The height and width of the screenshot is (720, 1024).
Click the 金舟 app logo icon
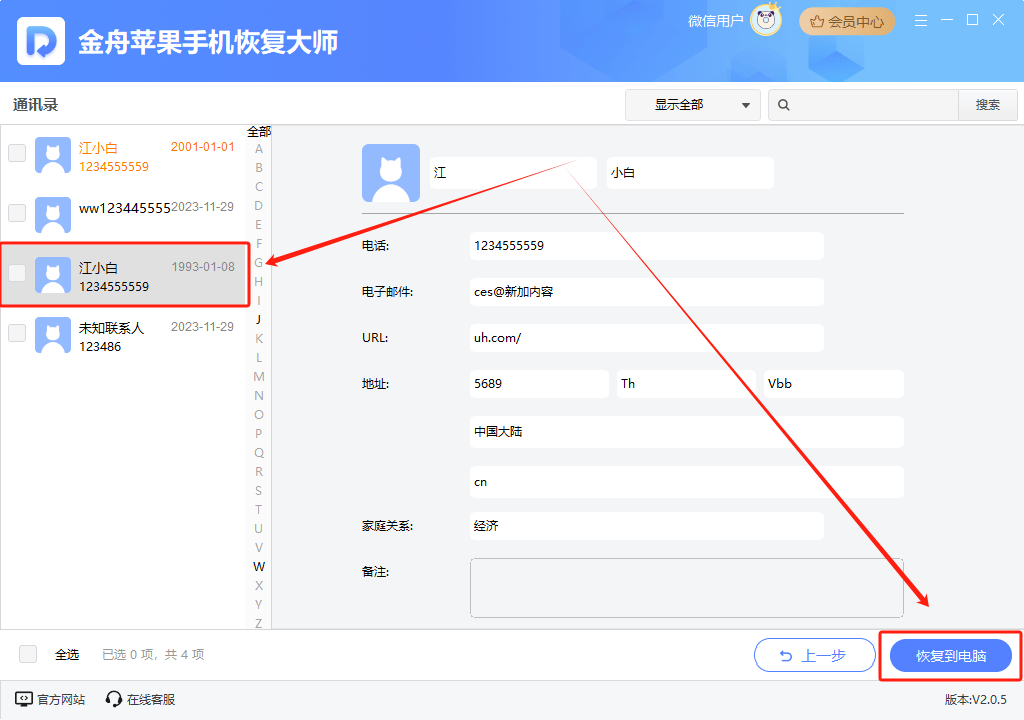click(x=39, y=41)
